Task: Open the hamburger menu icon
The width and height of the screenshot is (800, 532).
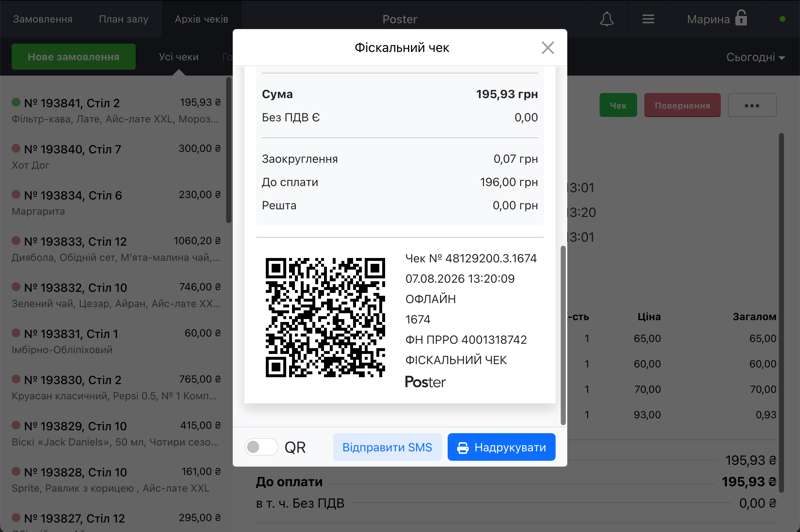Action: tap(648, 19)
